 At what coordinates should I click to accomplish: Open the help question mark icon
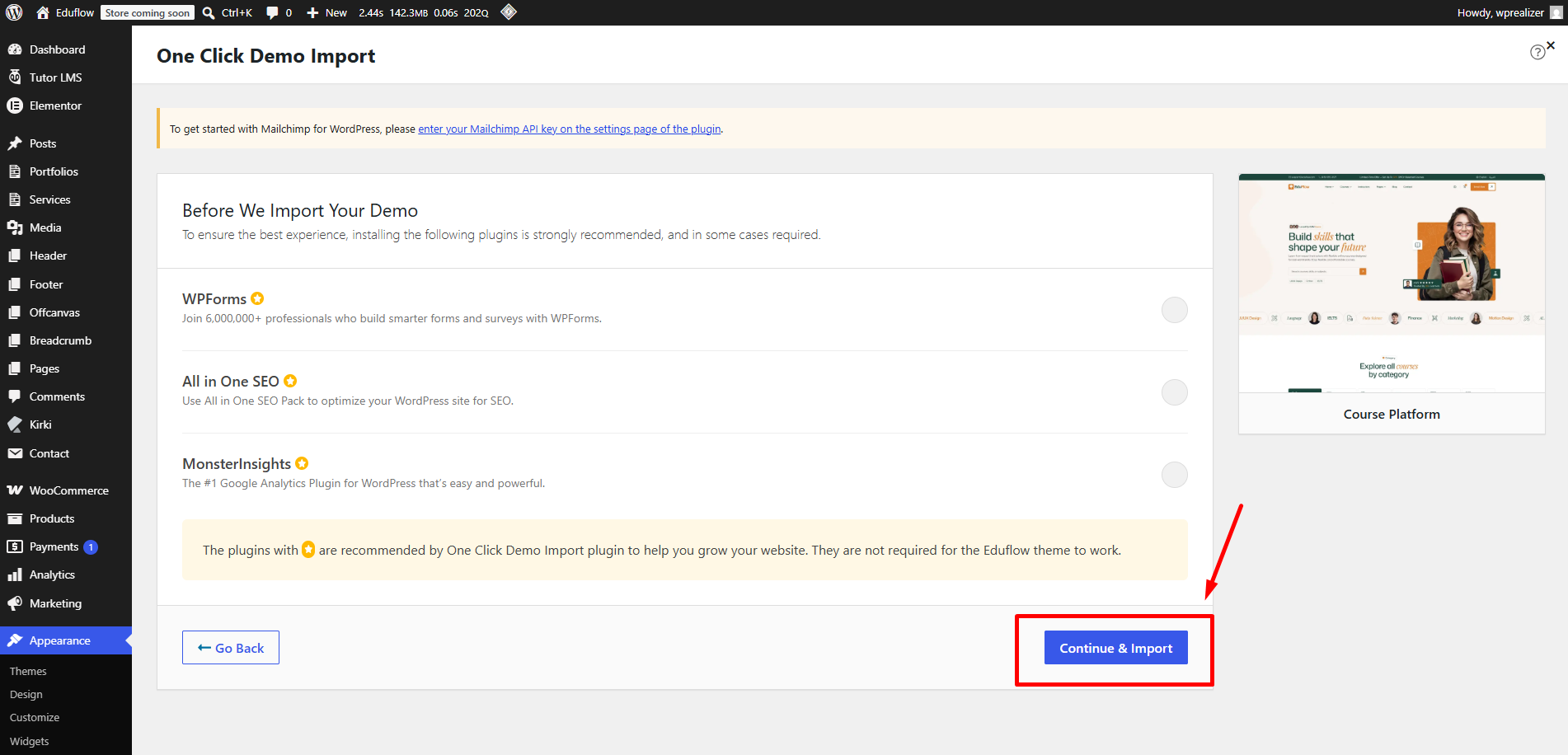click(1537, 53)
